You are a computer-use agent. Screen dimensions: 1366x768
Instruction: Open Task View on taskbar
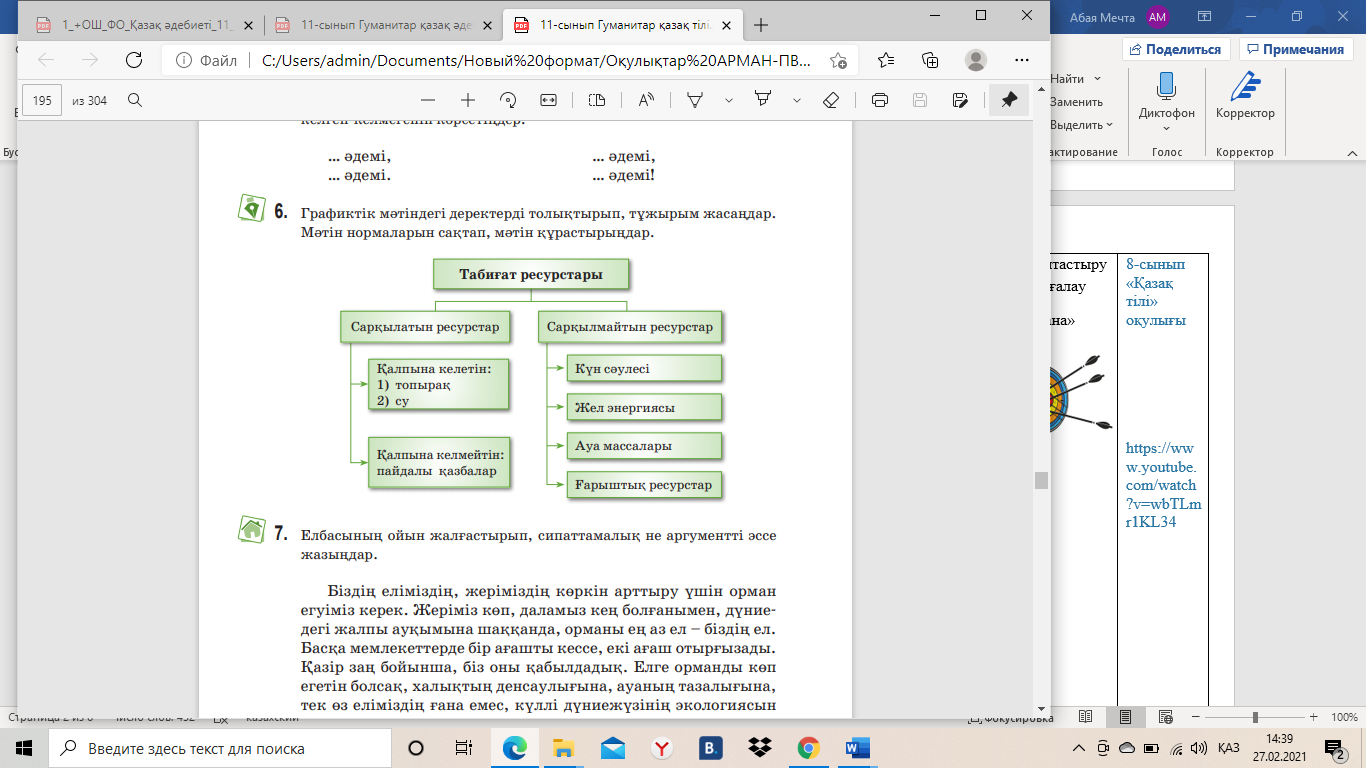[x=463, y=748]
